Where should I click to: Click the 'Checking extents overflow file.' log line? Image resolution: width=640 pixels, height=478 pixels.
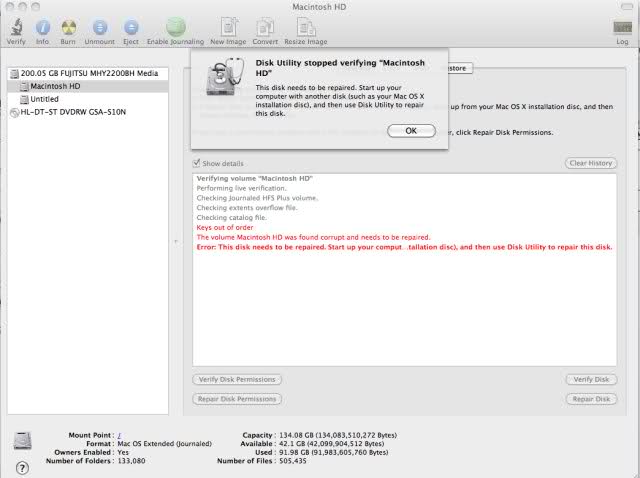pos(247,208)
